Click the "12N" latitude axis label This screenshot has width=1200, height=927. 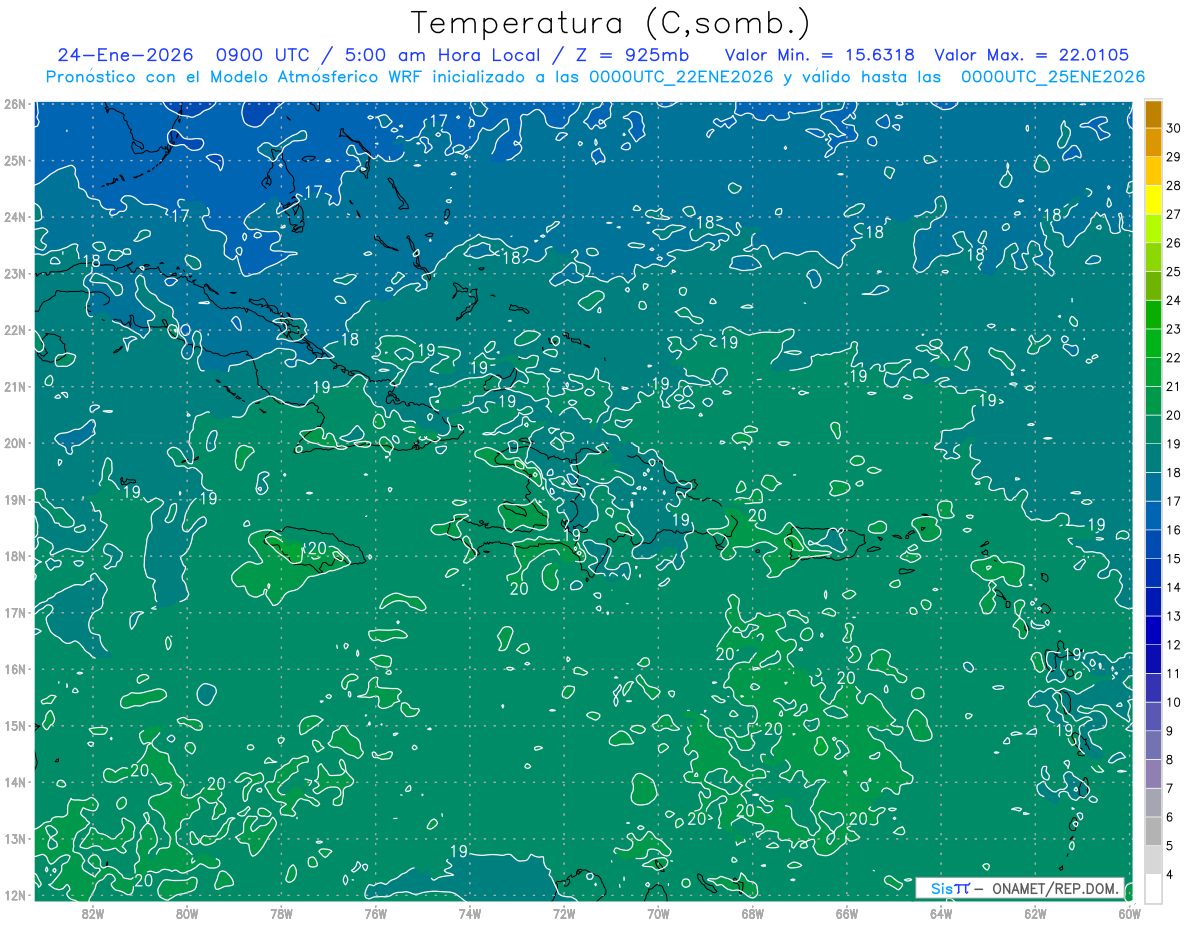[15, 895]
